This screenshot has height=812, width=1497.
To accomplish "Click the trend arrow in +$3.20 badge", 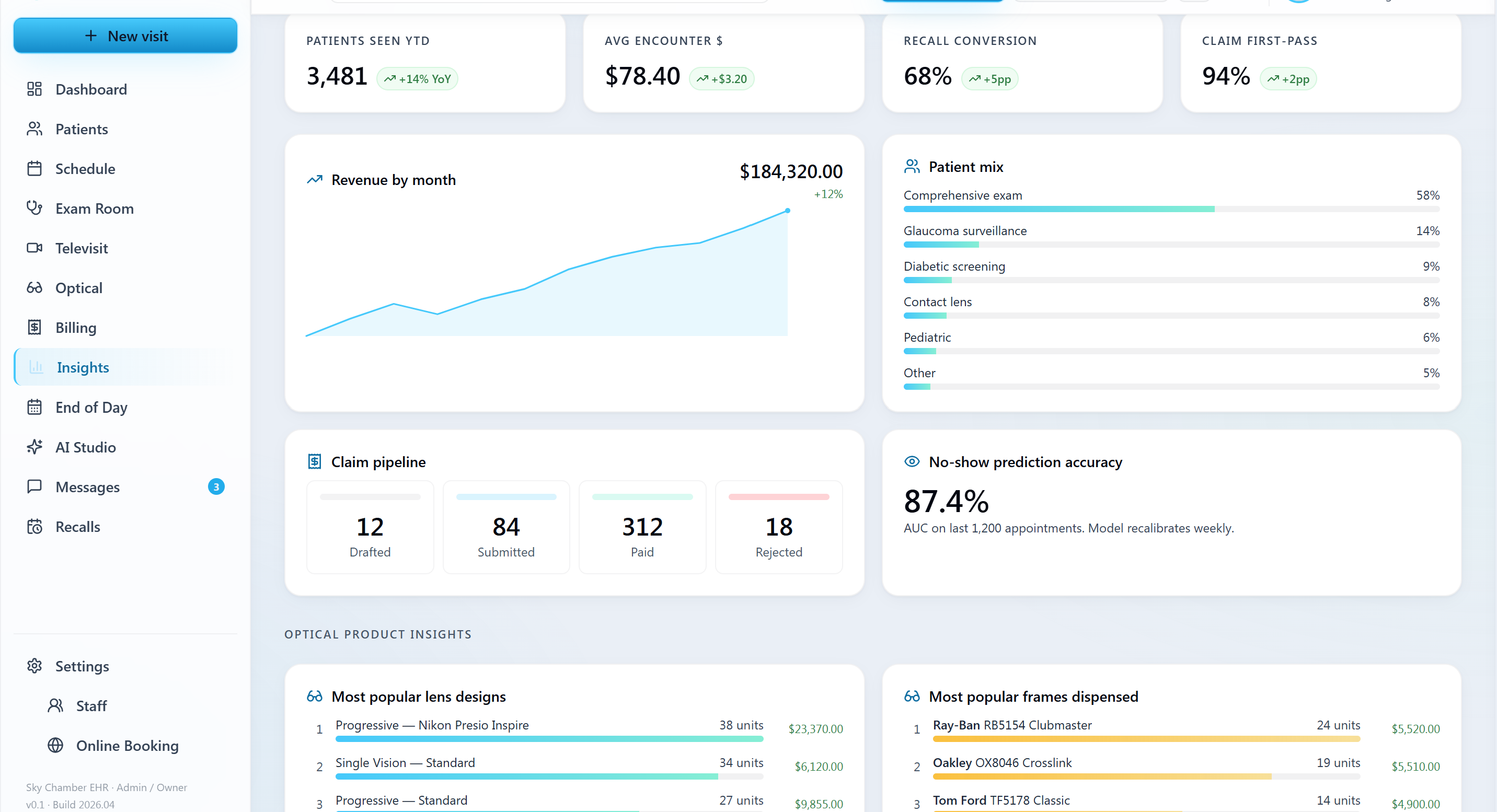I will 702,79.
